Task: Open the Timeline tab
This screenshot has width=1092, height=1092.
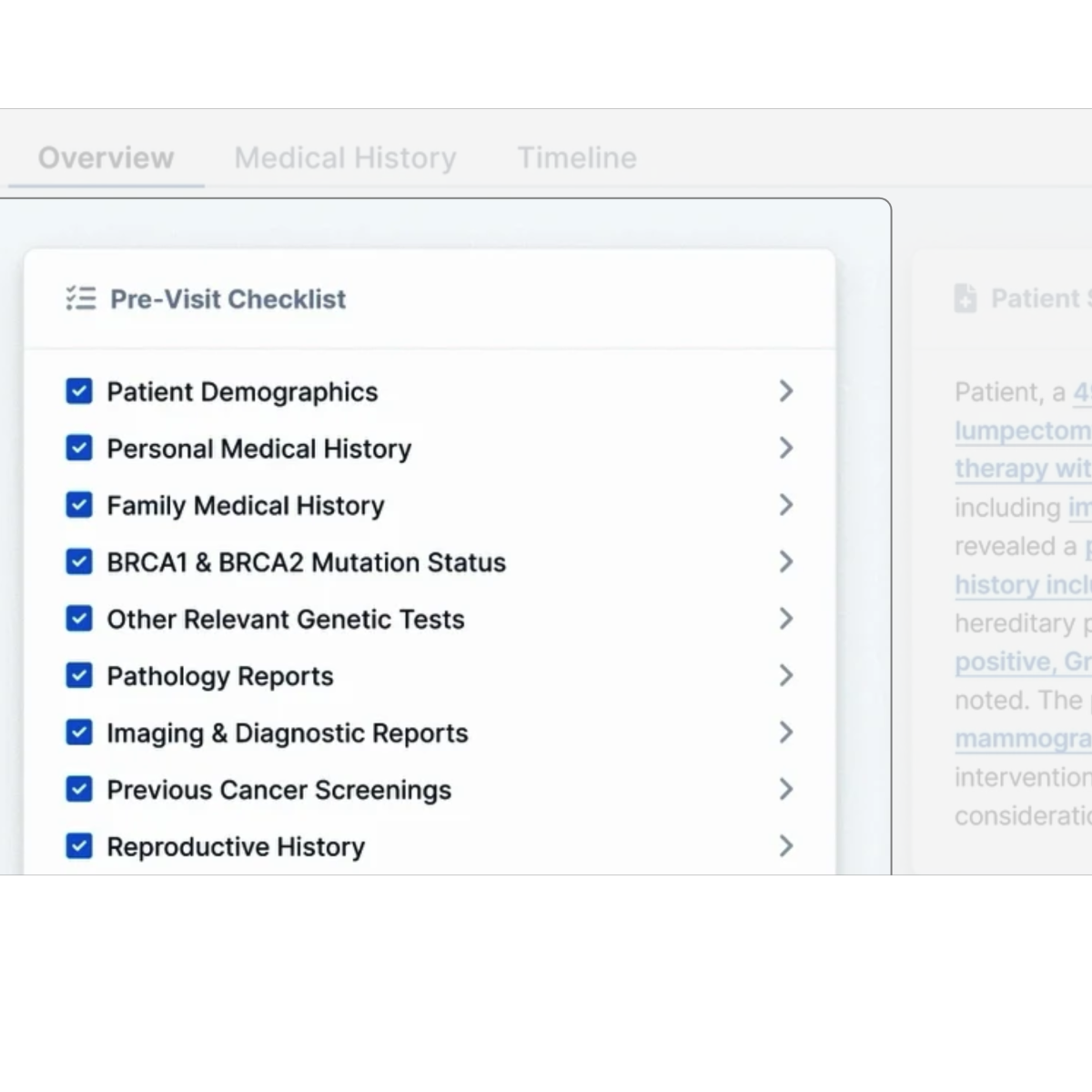Action: [x=577, y=157]
